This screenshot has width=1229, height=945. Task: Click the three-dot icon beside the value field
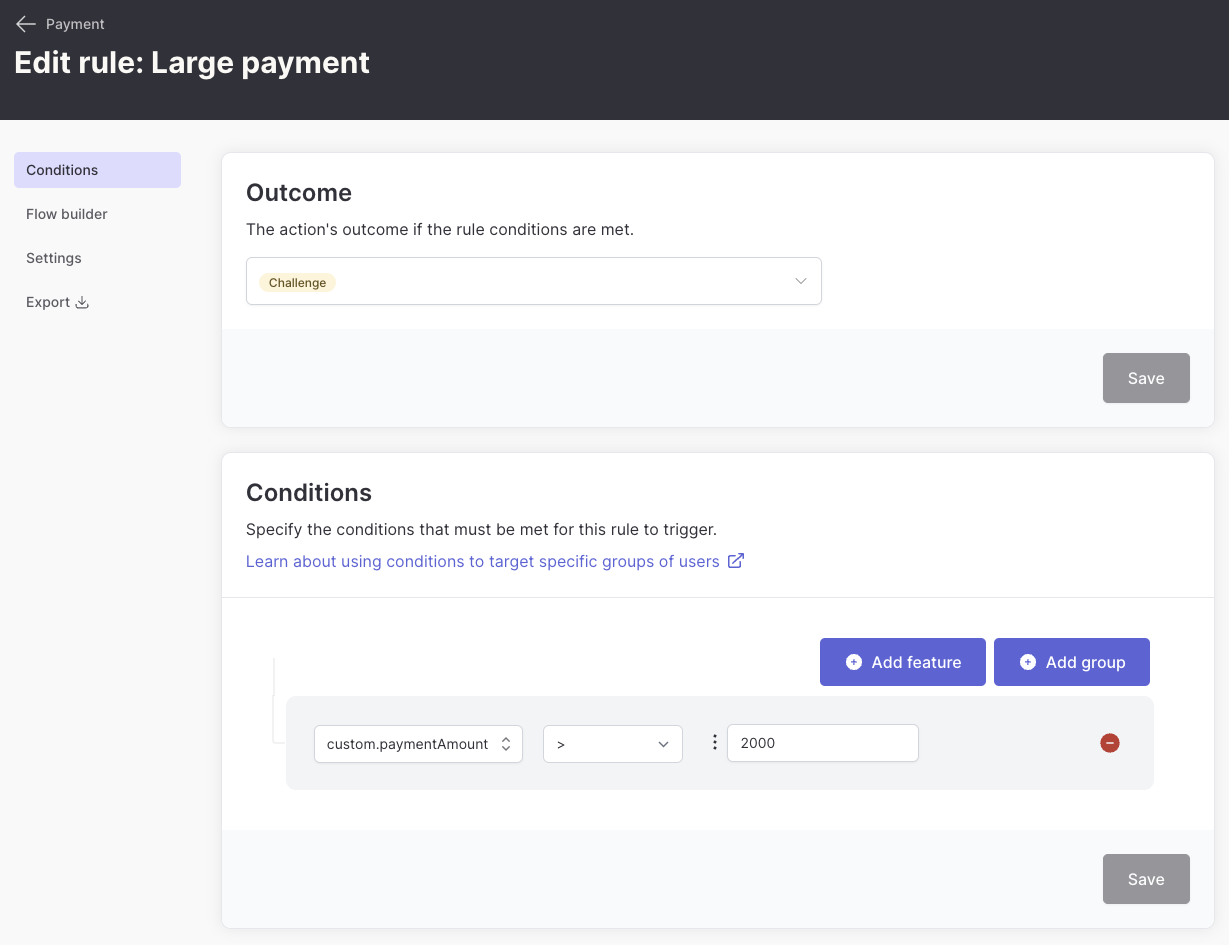[714, 743]
